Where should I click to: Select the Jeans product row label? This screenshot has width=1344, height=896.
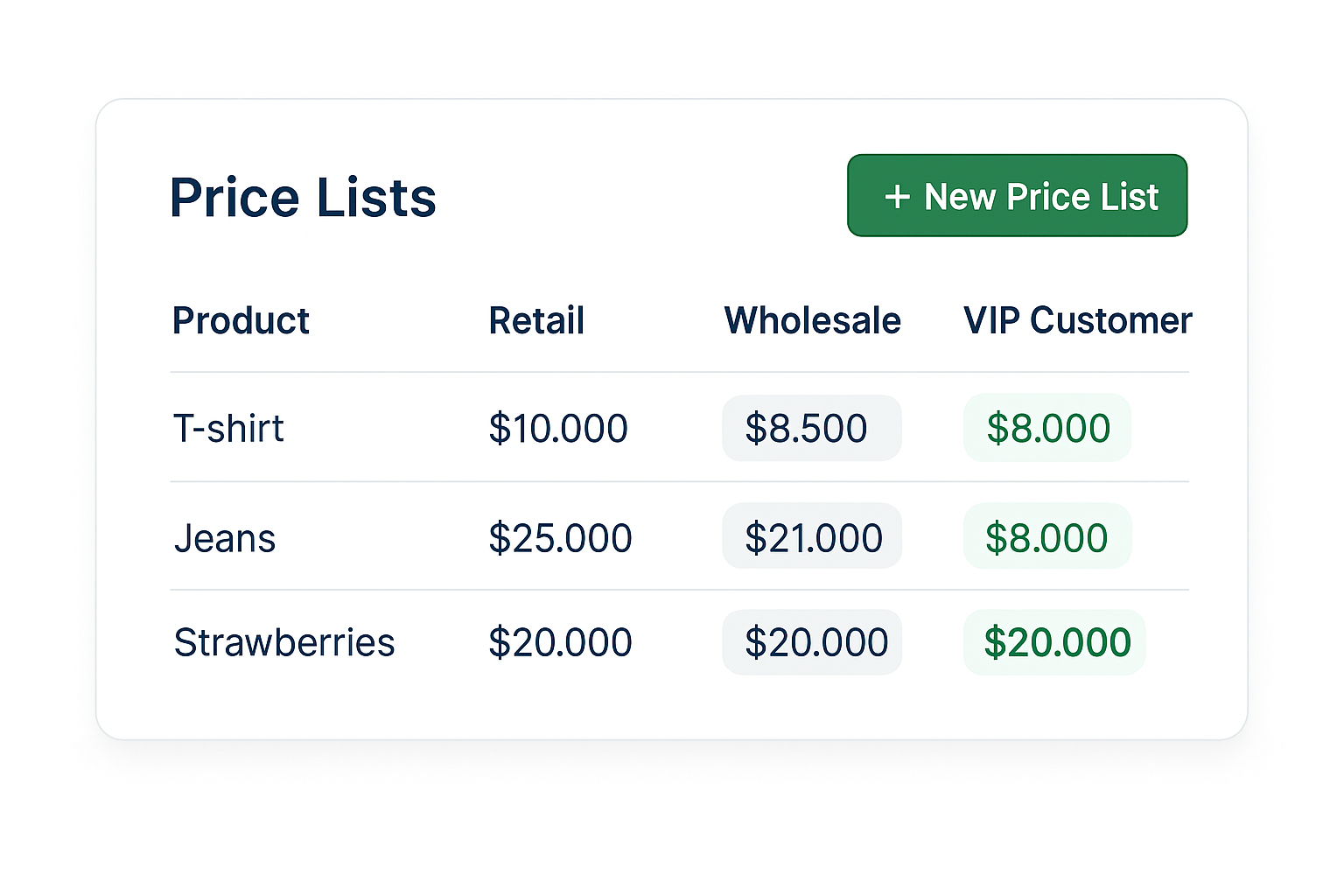coord(225,538)
